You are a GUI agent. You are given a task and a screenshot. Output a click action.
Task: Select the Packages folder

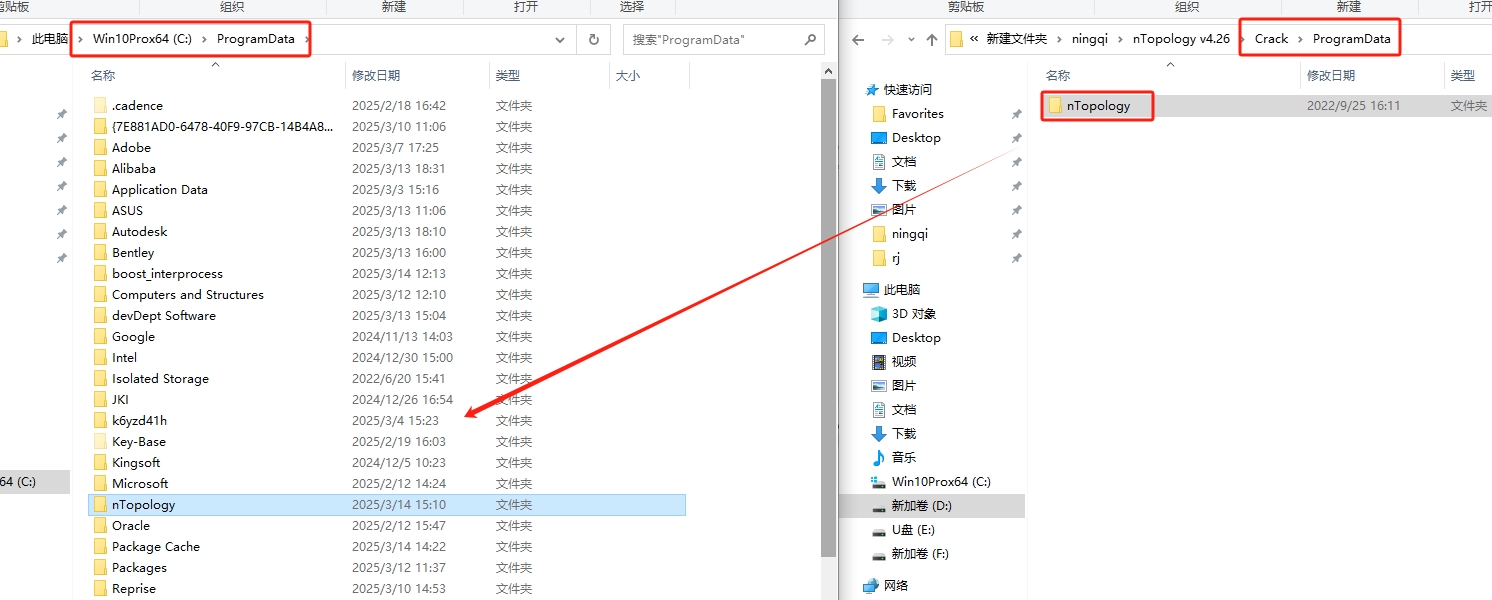pyautogui.click(x=139, y=567)
